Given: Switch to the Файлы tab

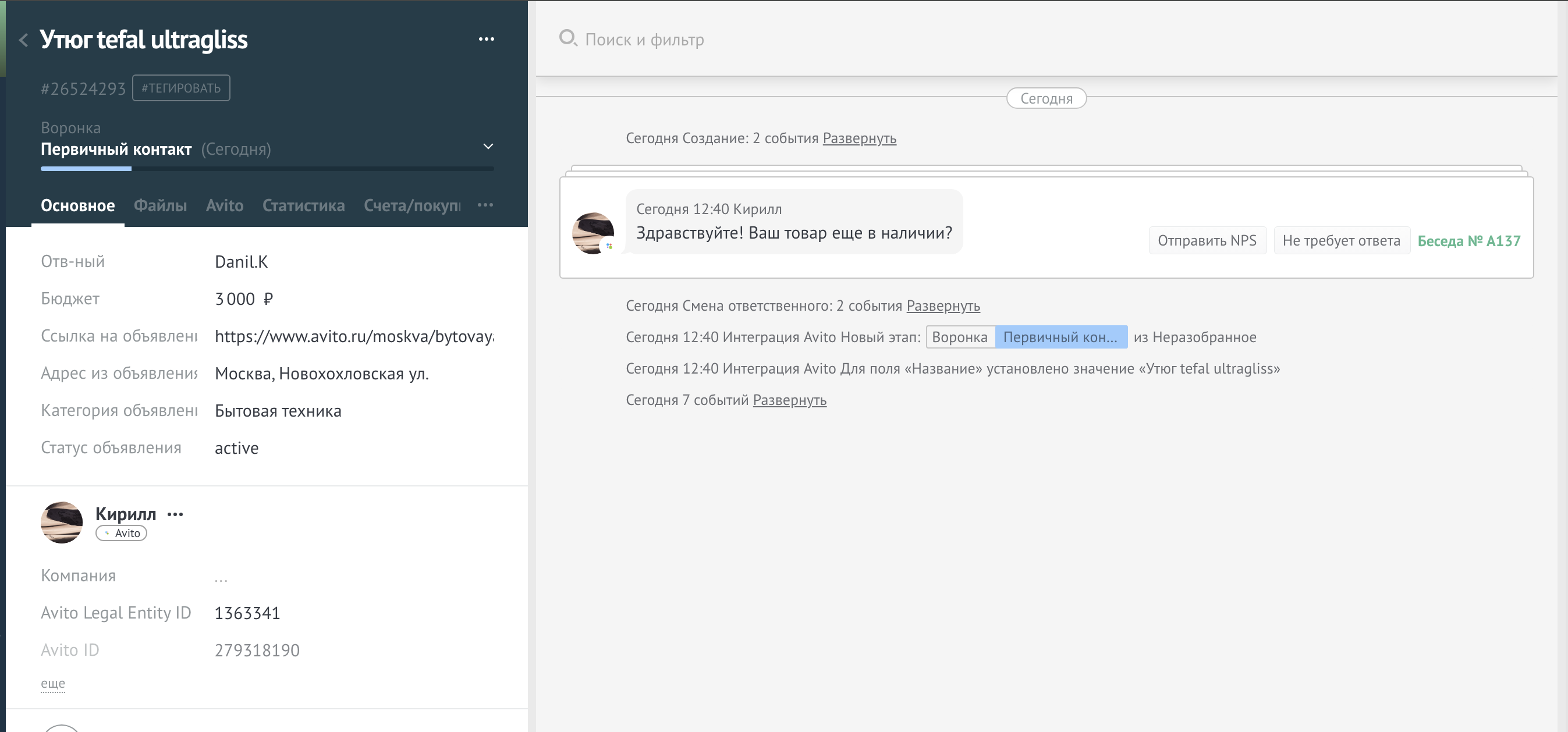Looking at the screenshot, I should pos(160,205).
